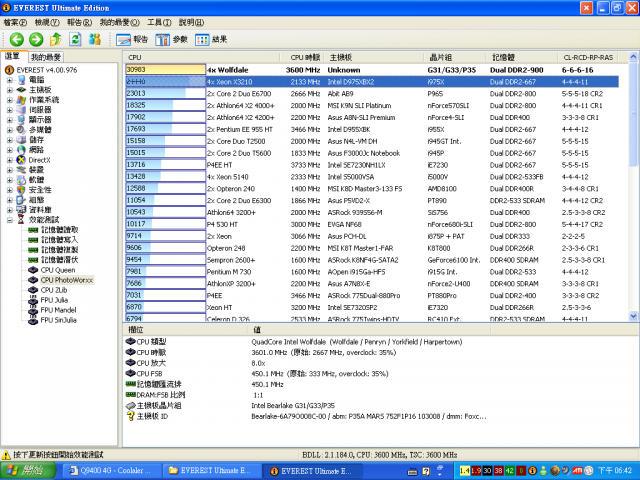The image size is (640, 480).
Task: Click the 參數 parameters toolbar button
Action: 171,40
